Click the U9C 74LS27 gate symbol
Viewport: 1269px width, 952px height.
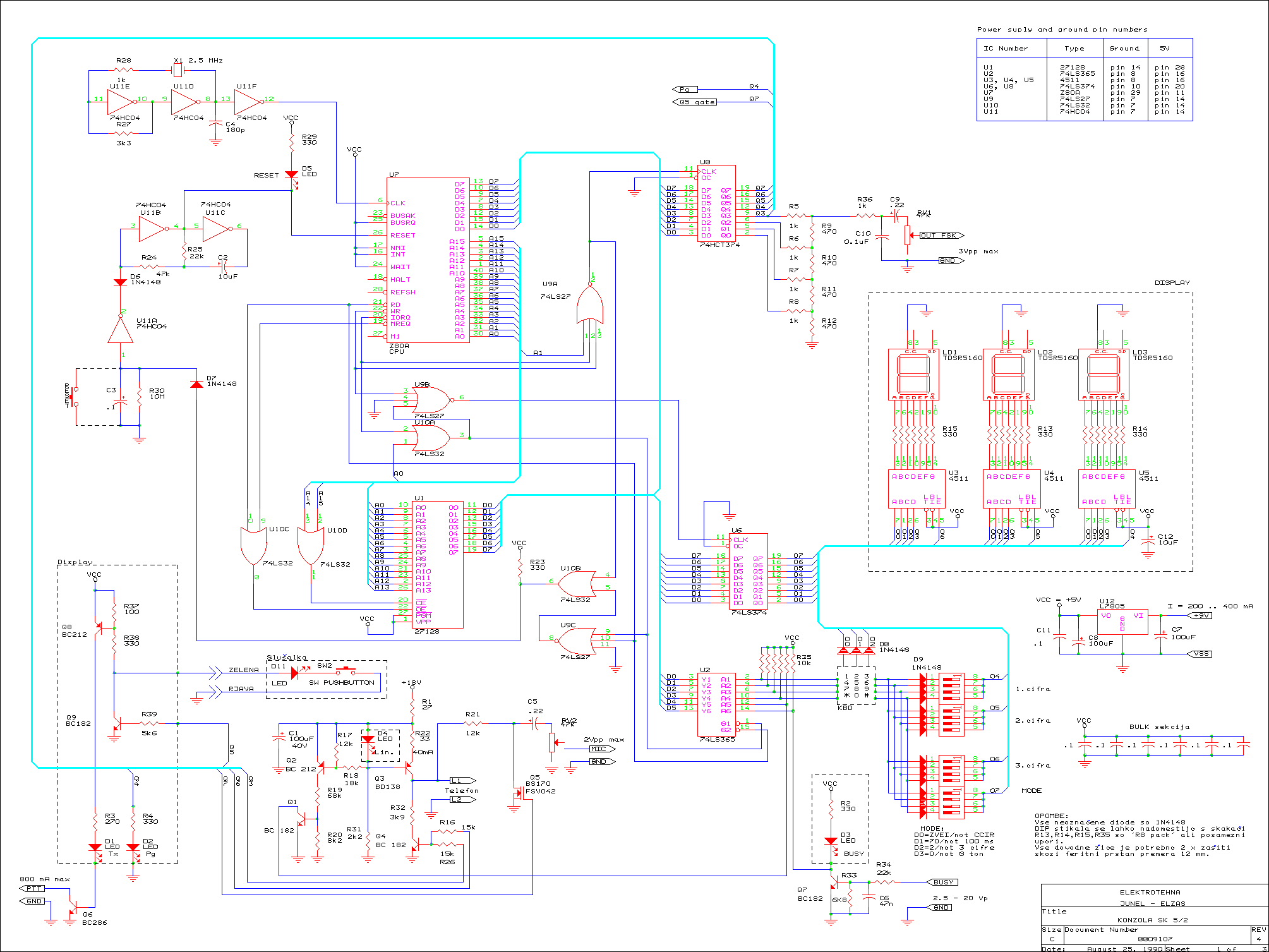576,641
